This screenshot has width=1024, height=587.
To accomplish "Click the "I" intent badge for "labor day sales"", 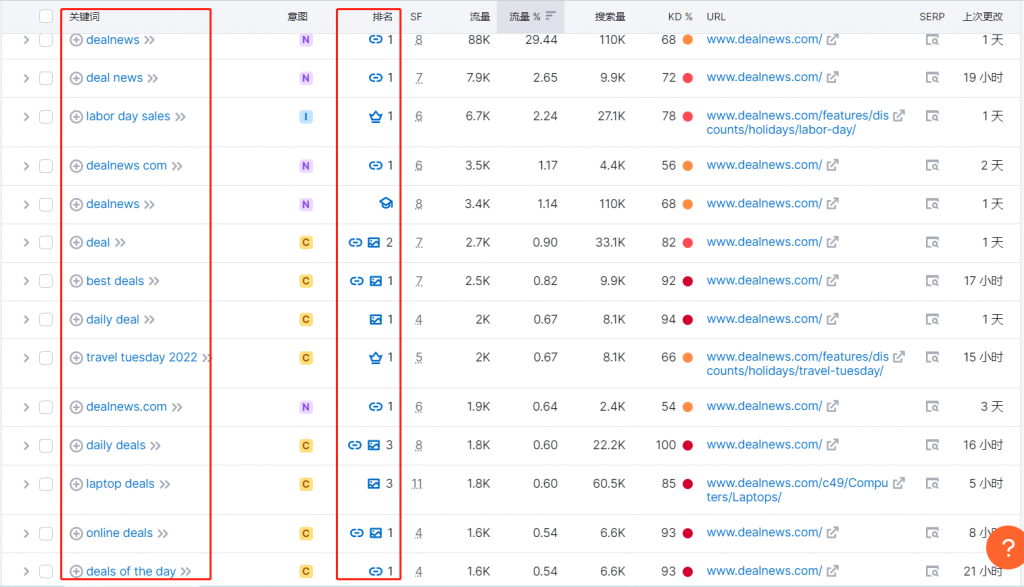I will (306, 117).
